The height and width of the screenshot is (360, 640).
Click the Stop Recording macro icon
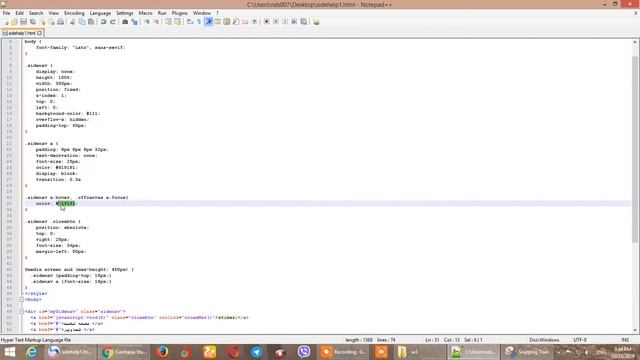click(x=276, y=22)
